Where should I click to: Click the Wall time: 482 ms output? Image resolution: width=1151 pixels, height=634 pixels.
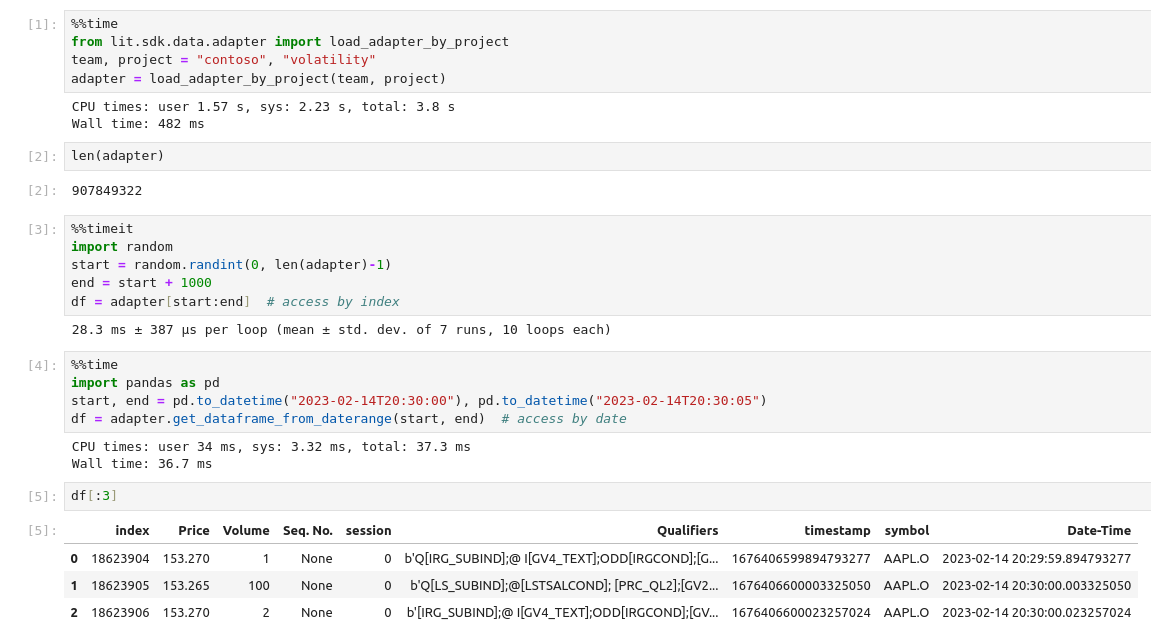(137, 124)
